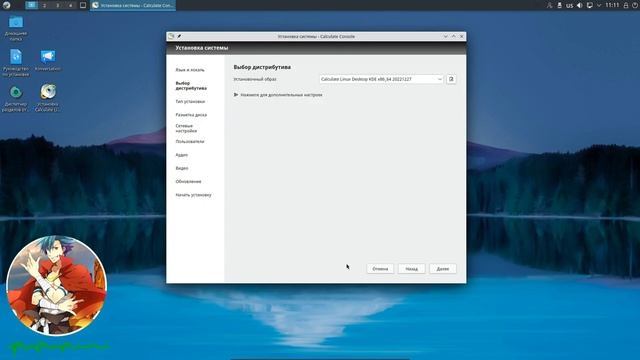Expand Нажмите для дополнительных настроек section
640x360 pixels.
(278, 95)
